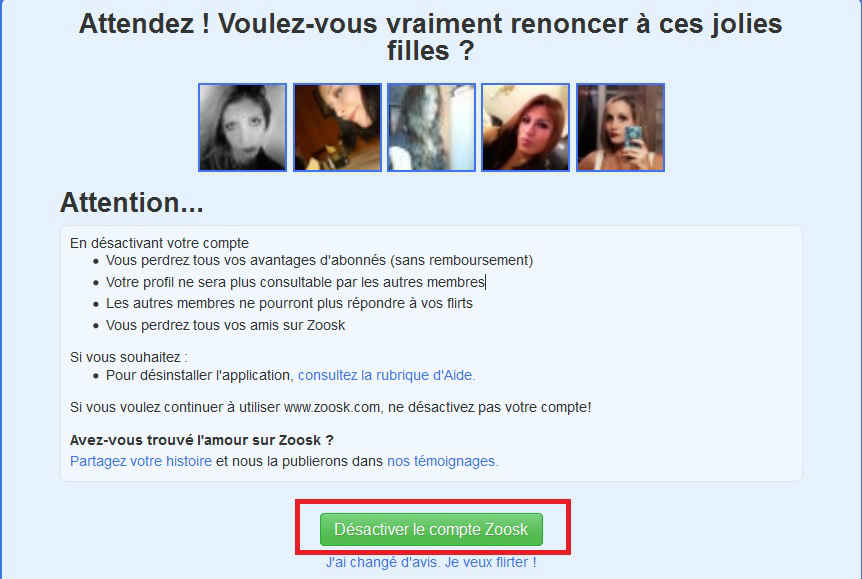Viewport: 862px width, 579px height.
Task: Click the Partagez votre histoire link
Action: click(x=141, y=461)
